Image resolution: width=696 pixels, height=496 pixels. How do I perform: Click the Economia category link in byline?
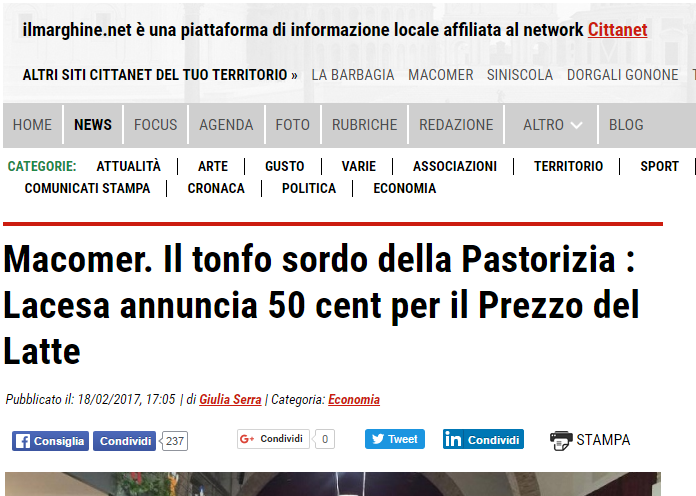[x=354, y=399]
